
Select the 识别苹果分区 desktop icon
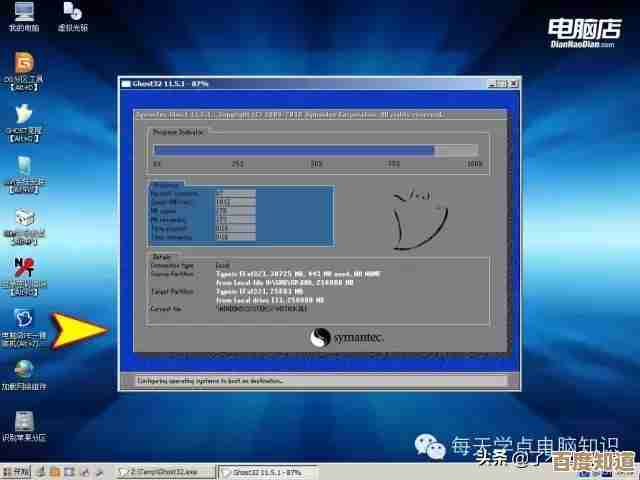[x=22, y=423]
